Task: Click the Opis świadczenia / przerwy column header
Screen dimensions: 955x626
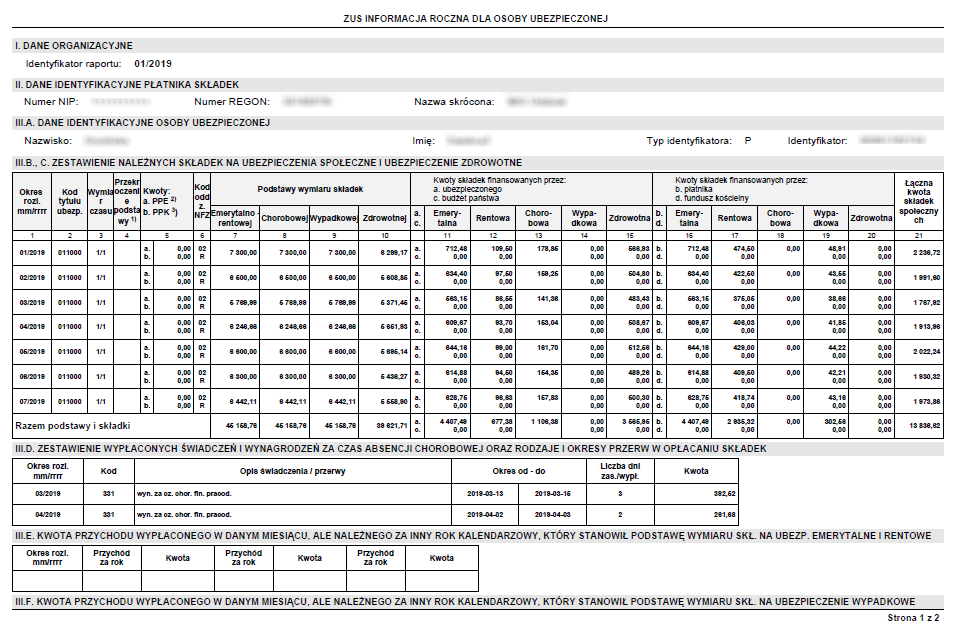Action: pos(293,471)
